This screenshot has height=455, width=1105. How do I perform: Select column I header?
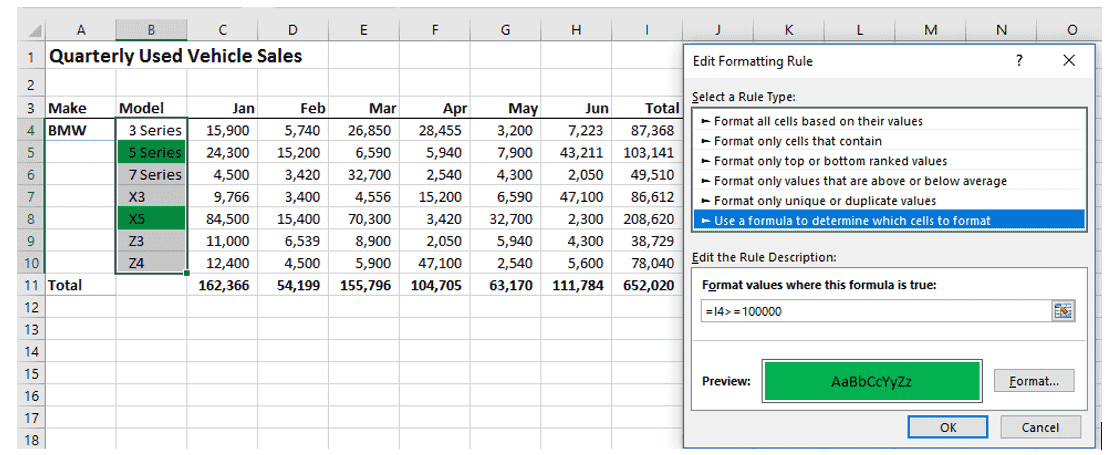coord(646,30)
